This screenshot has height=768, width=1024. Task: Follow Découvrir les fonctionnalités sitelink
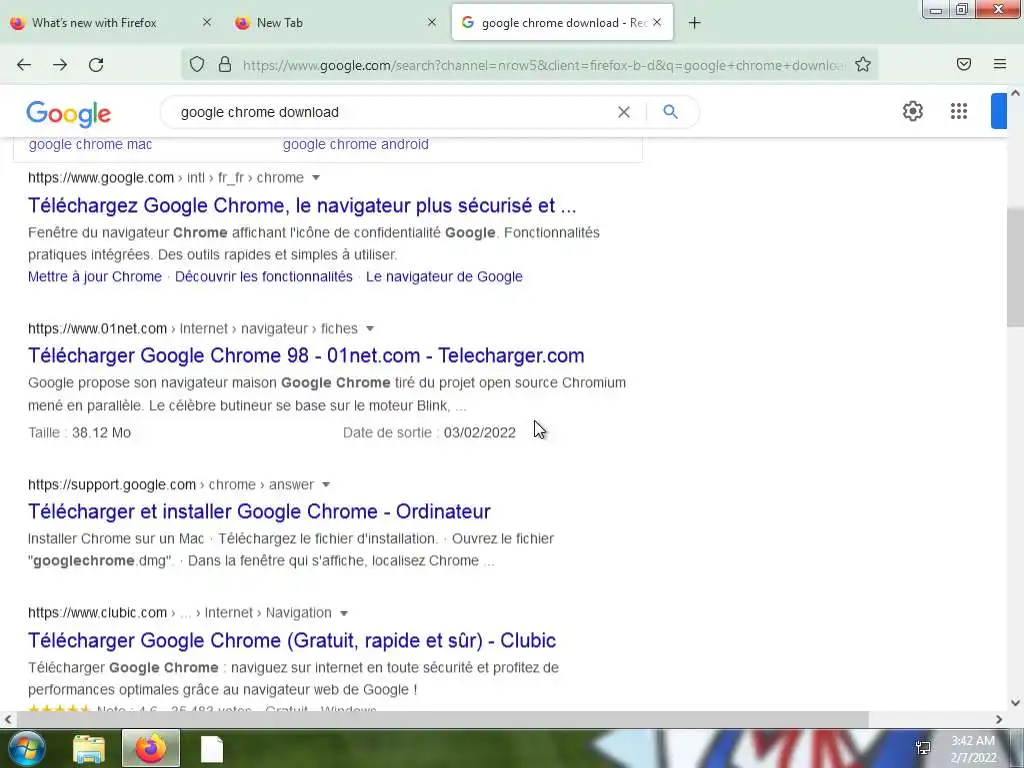[264, 277]
